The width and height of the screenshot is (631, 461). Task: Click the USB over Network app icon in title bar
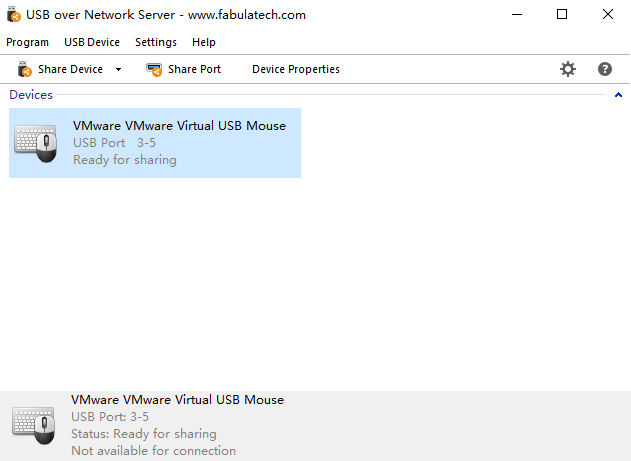14,15
